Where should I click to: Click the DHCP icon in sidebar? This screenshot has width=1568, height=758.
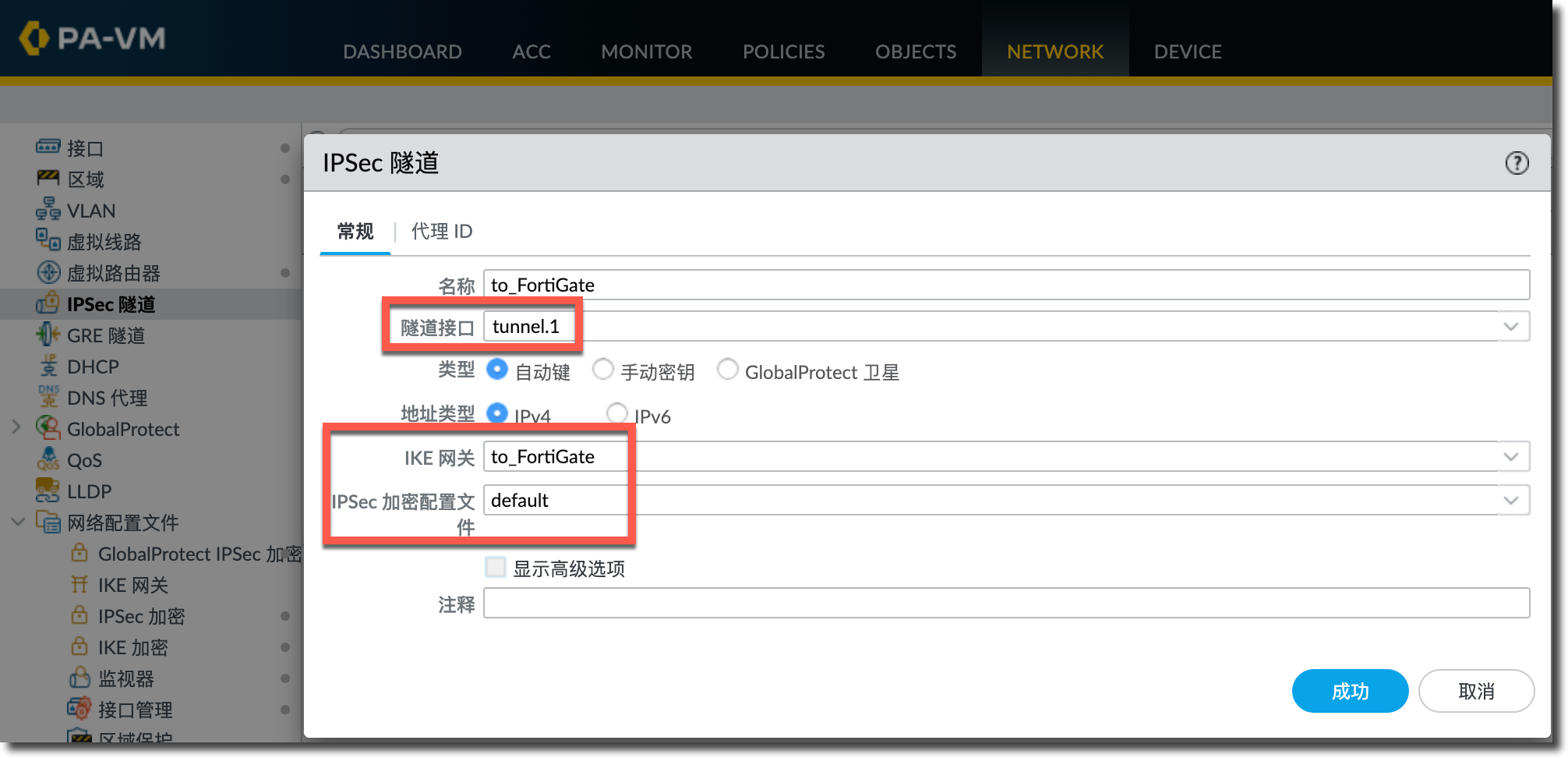(x=48, y=366)
